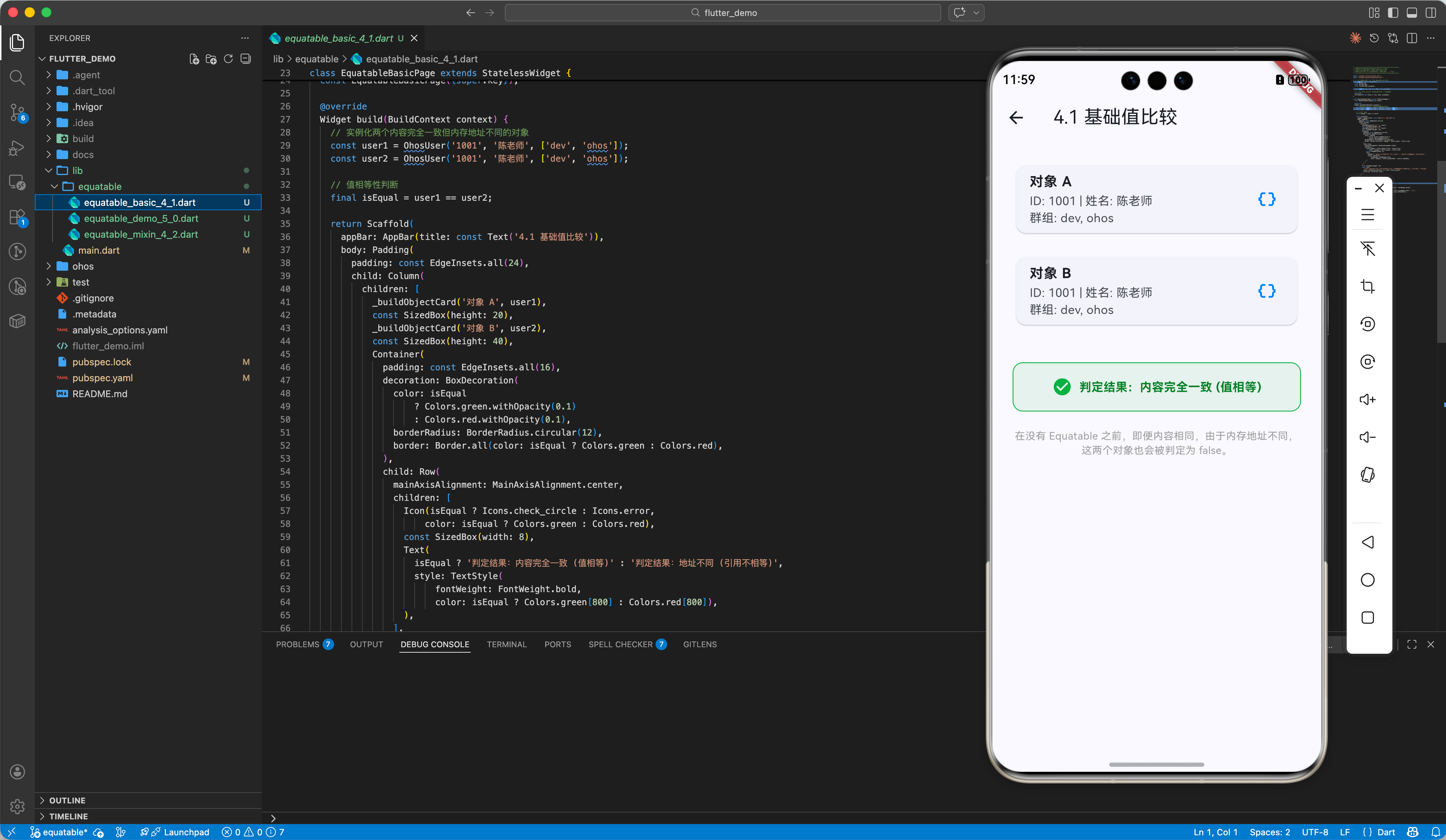Open Run and Debug view
1446x840 pixels.
17,148
